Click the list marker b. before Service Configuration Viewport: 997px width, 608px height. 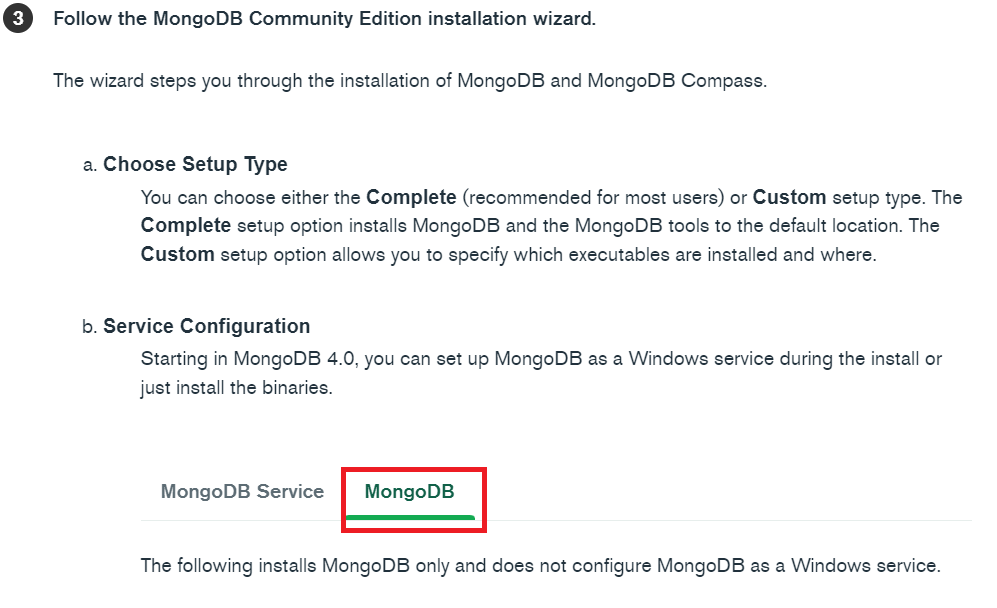click(x=88, y=326)
